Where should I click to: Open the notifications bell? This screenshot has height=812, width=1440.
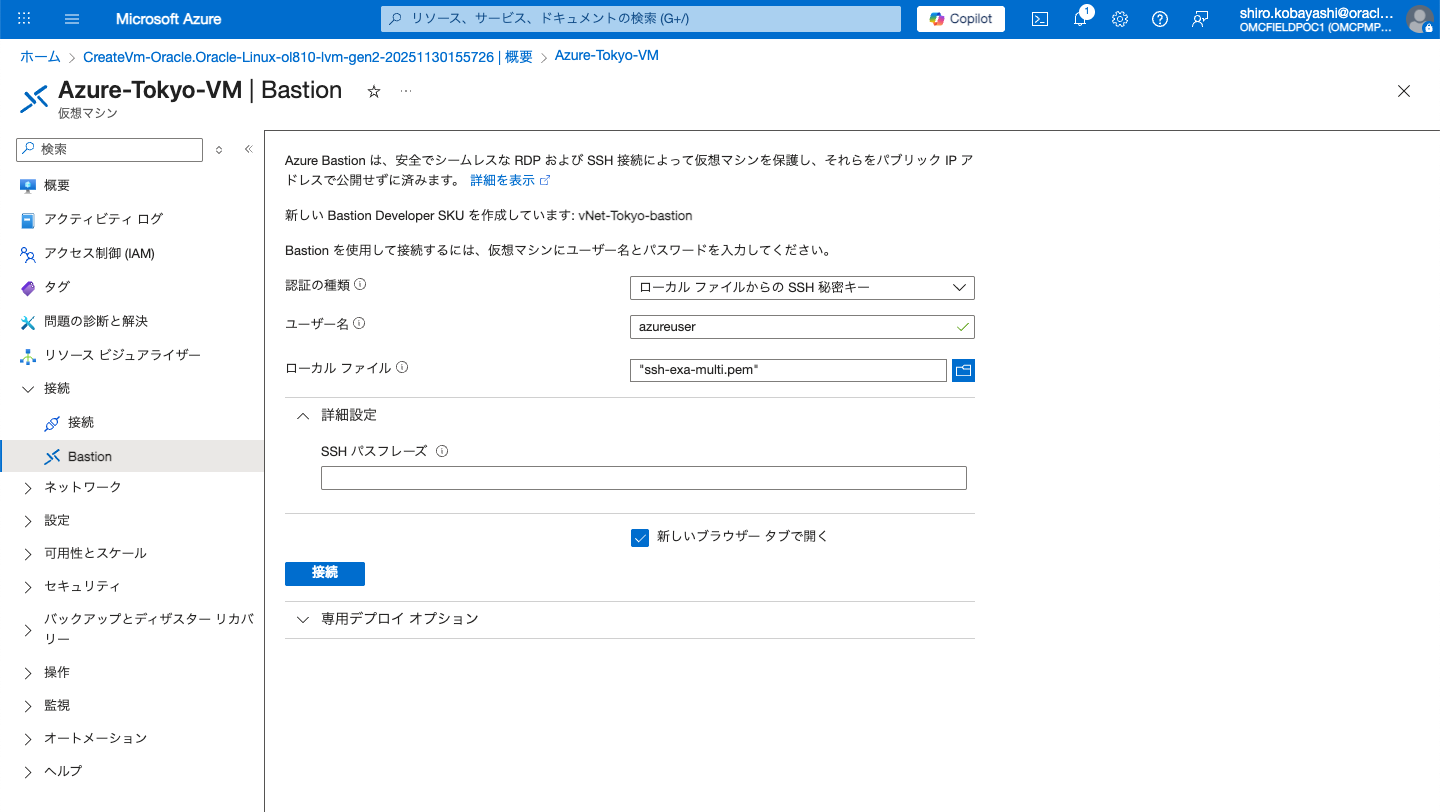(x=1080, y=19)
